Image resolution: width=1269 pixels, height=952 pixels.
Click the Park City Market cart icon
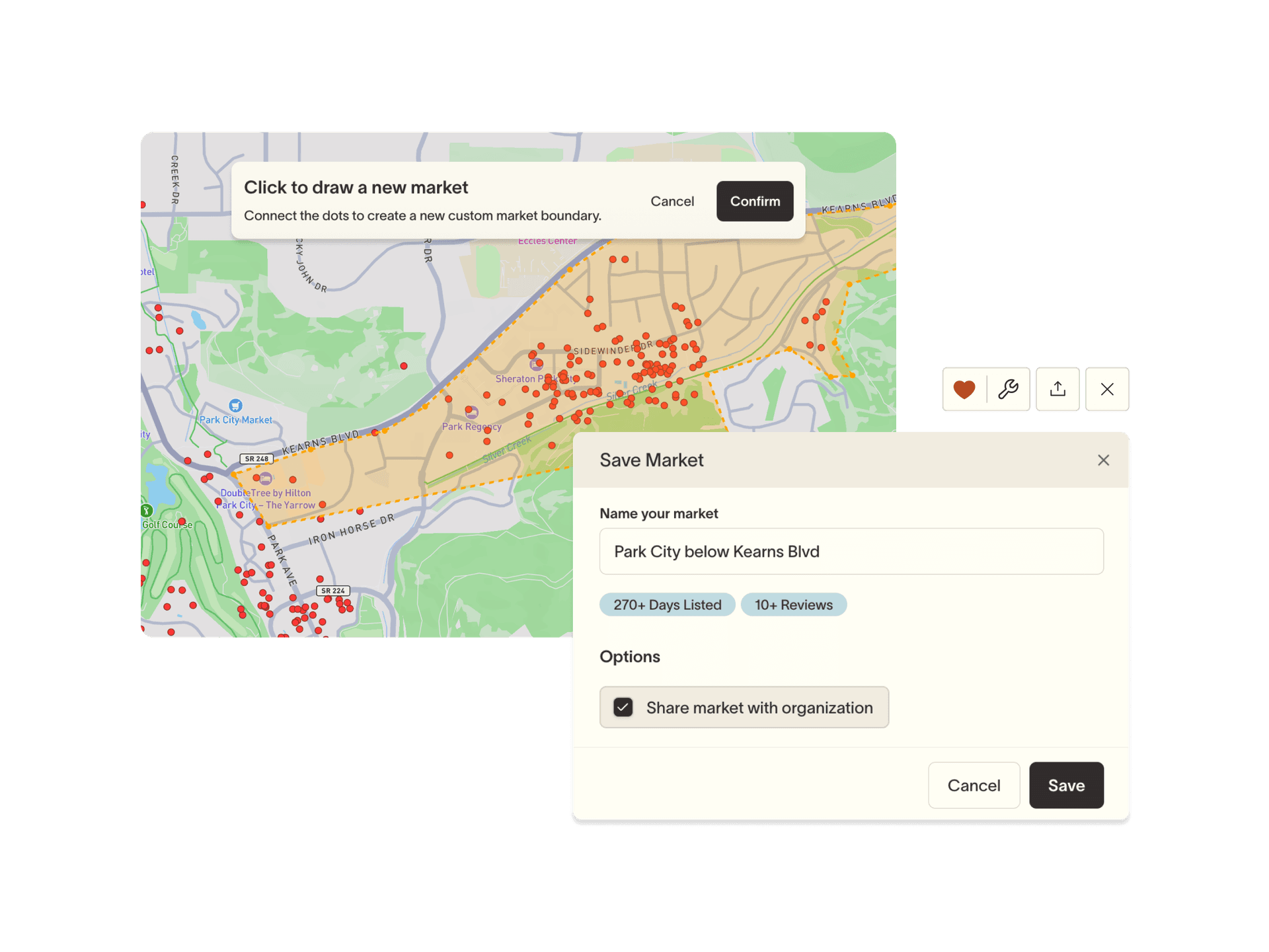(x=235, y=406)
